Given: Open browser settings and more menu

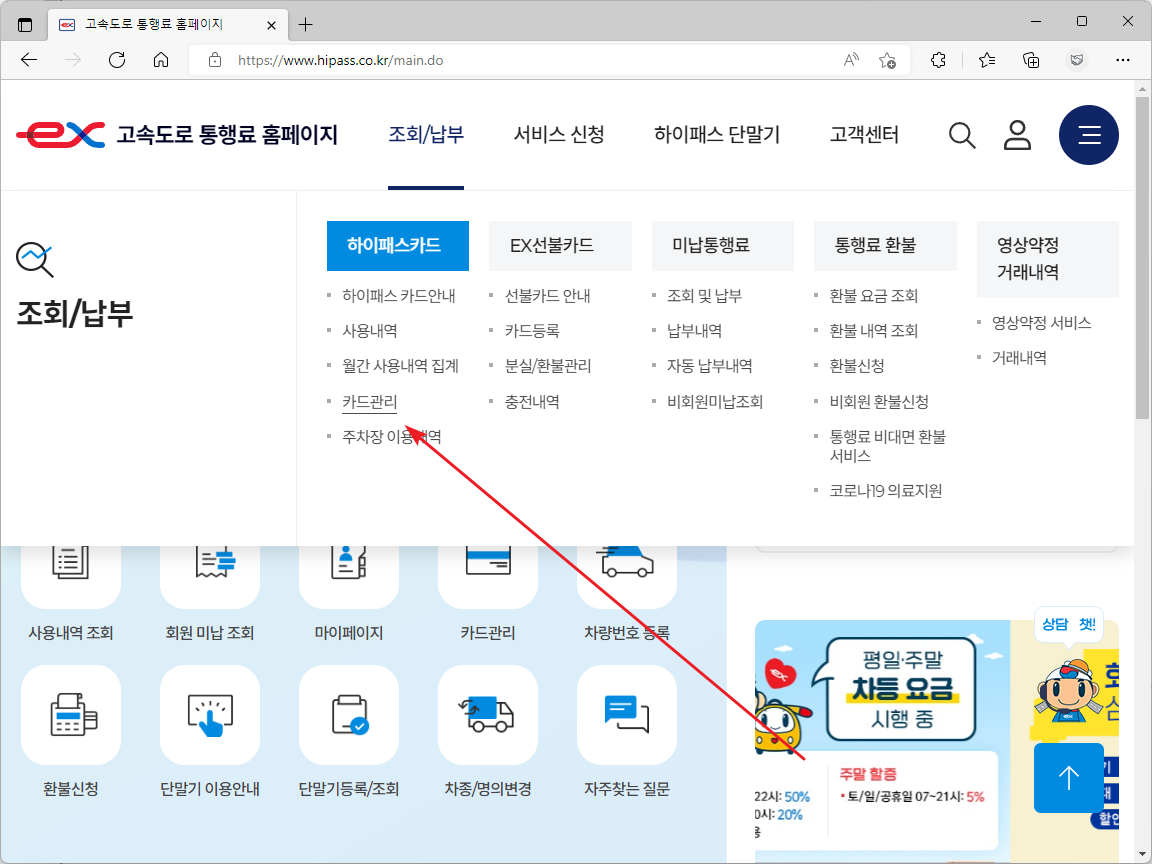Looking at the screenshot, I should [1123, 60].
